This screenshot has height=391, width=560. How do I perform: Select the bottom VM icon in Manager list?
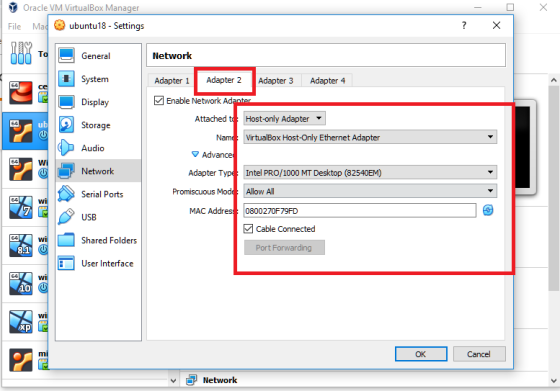pyautogui.click(x=21, y=360)
